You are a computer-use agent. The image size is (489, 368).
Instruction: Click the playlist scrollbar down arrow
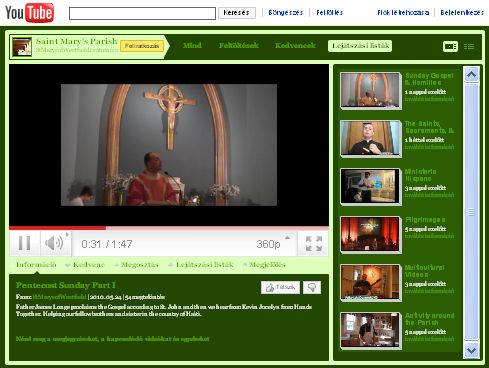point(471,350)
